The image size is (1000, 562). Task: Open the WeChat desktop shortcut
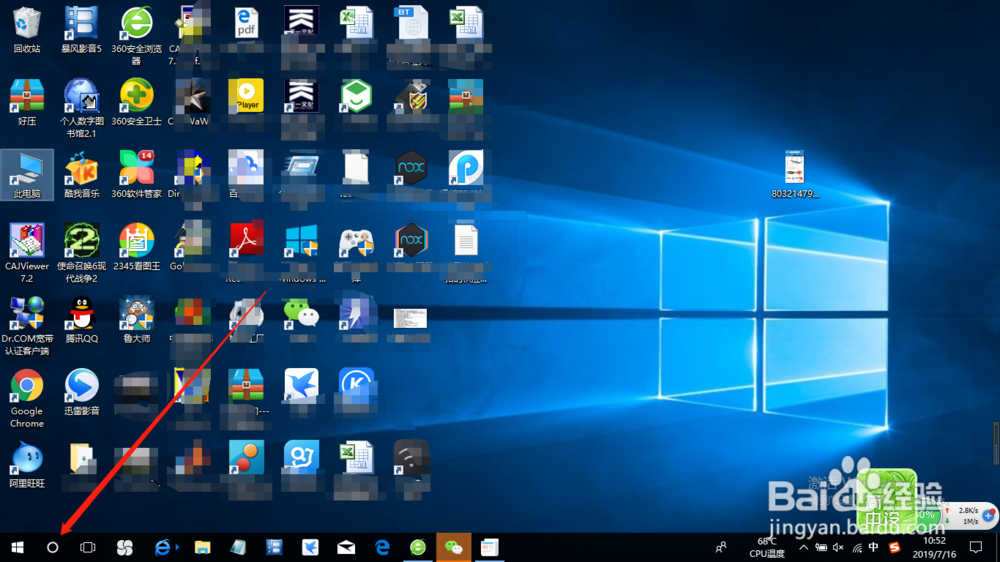coord(301,314)
